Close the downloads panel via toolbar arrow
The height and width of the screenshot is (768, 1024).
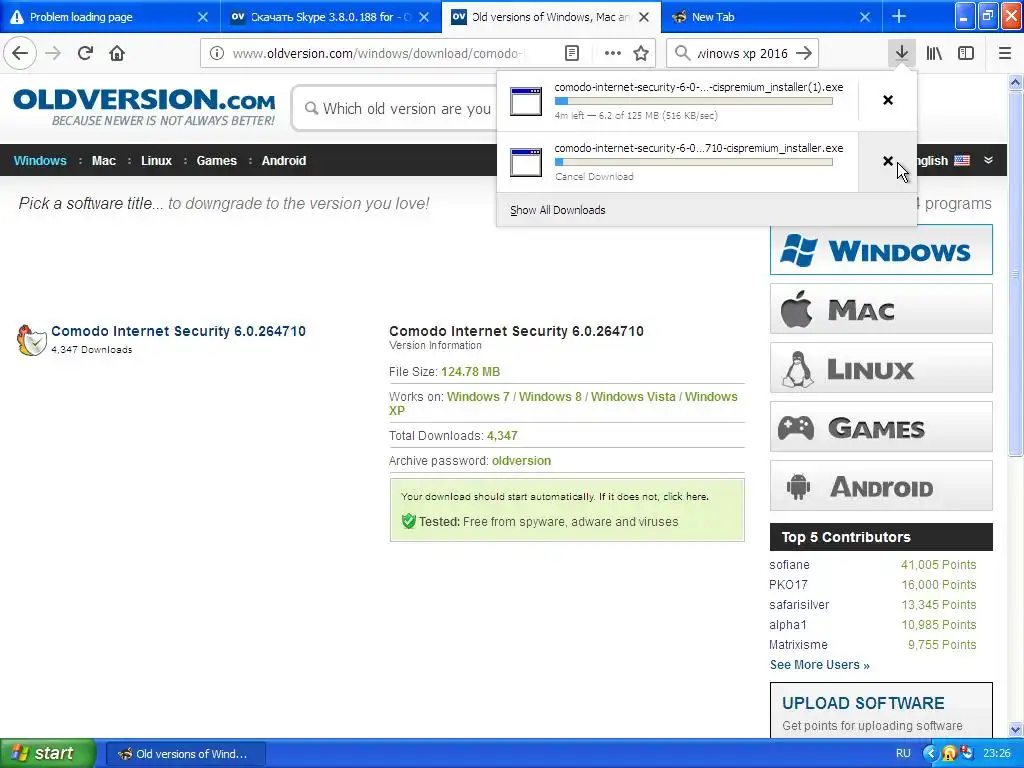click(x=901, y=53)
